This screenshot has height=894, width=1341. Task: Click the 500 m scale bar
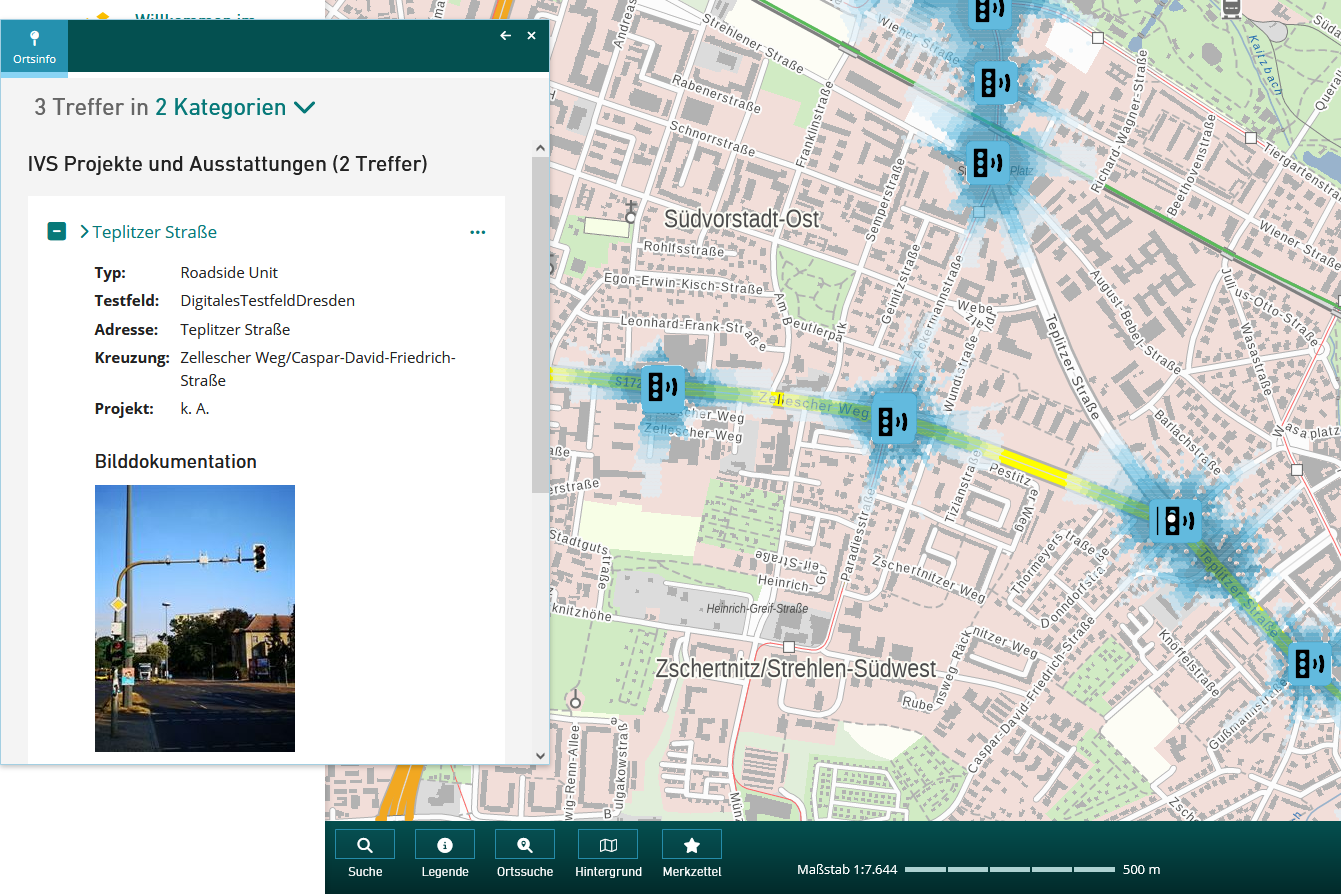tap(1009, 869)
